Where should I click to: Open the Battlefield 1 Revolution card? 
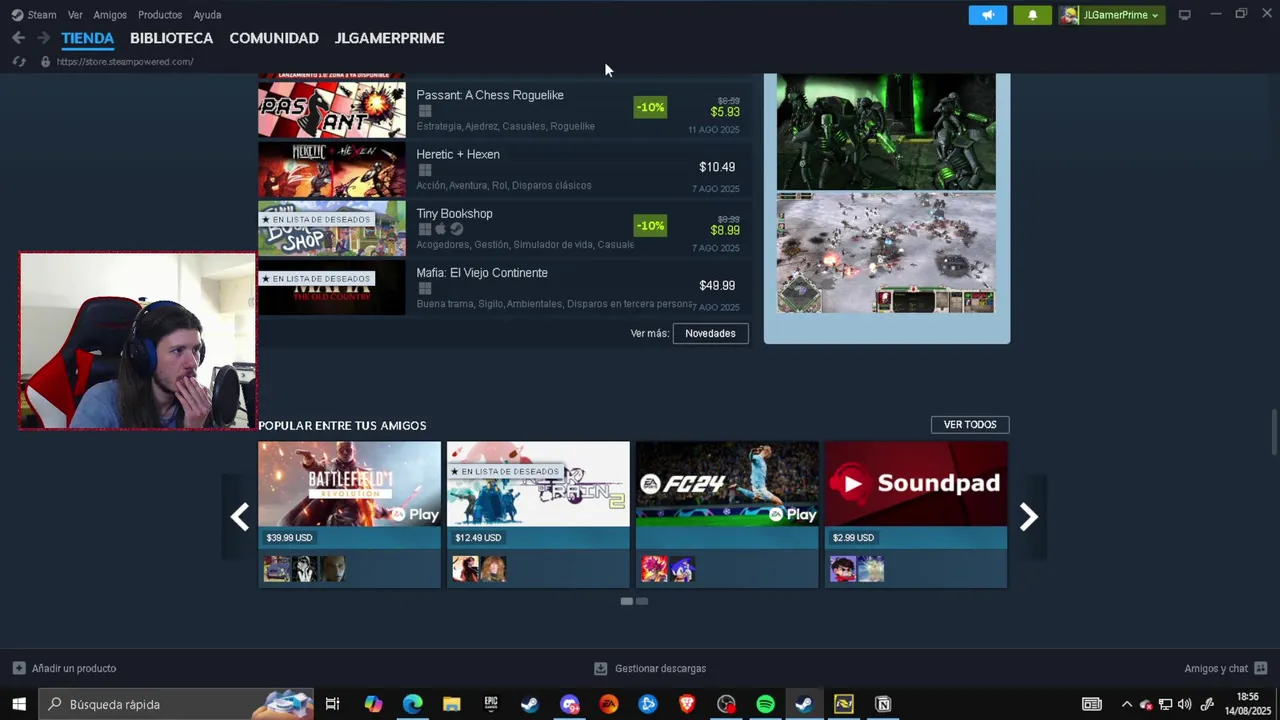[349, 514]
